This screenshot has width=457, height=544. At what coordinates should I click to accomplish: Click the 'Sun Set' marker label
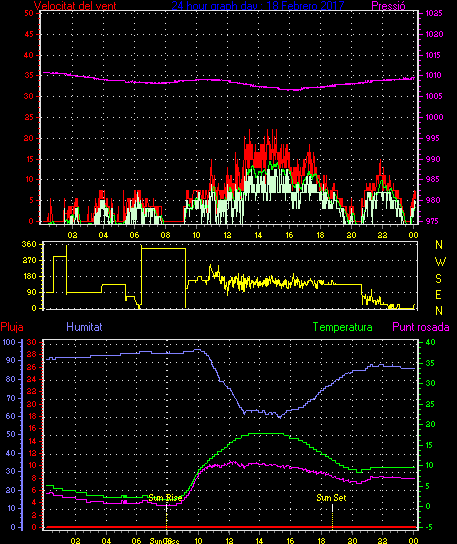[331, 498]
